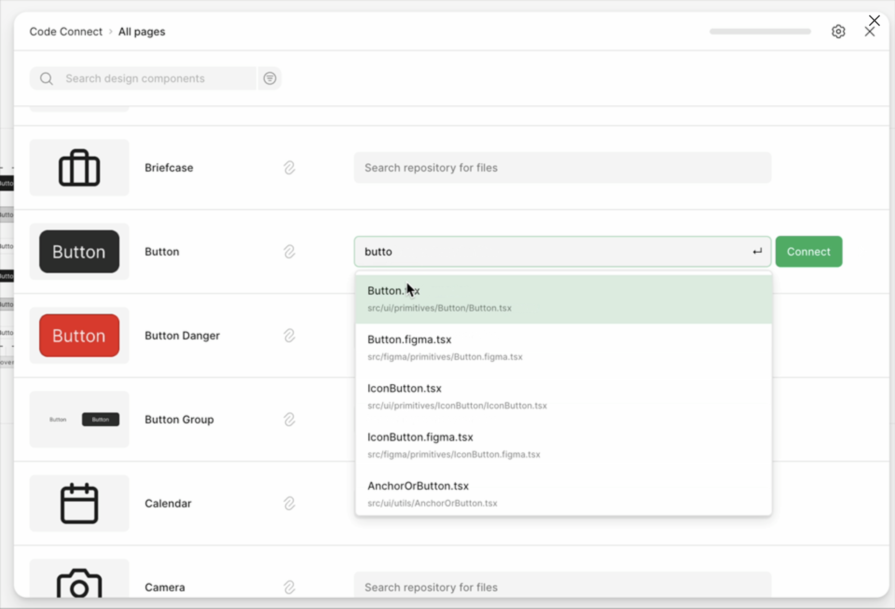Viewport: 895px width, 609px height.
Task: Click the red Button Danger component preview
Action: click(79, 335)
